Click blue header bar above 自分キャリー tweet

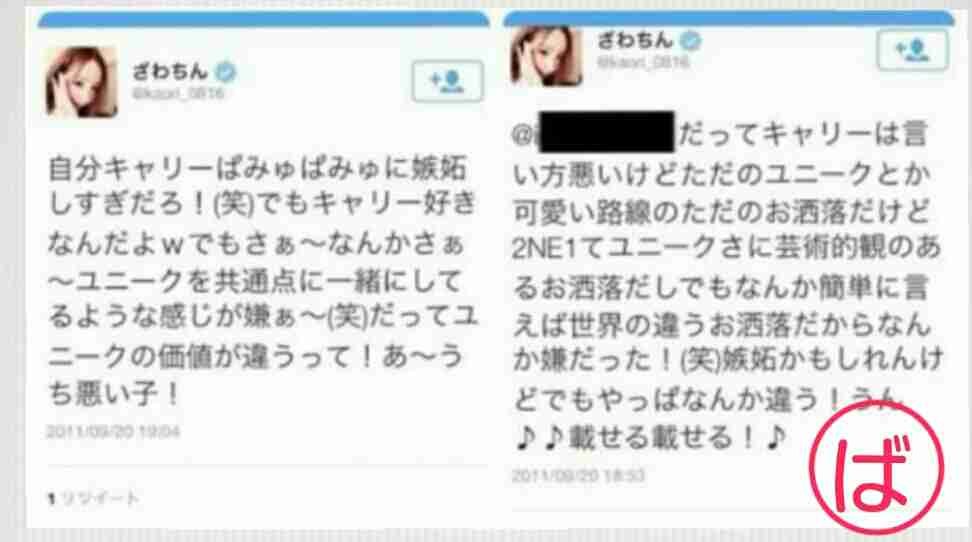(x=263, y=20)
